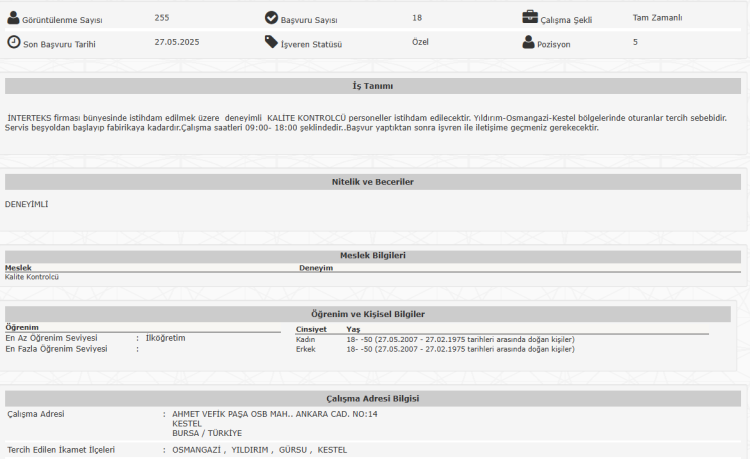Click the clock icon beside Son Başvuru Tarihi
The image size is (750, 459).
click(x=13, y=42)
